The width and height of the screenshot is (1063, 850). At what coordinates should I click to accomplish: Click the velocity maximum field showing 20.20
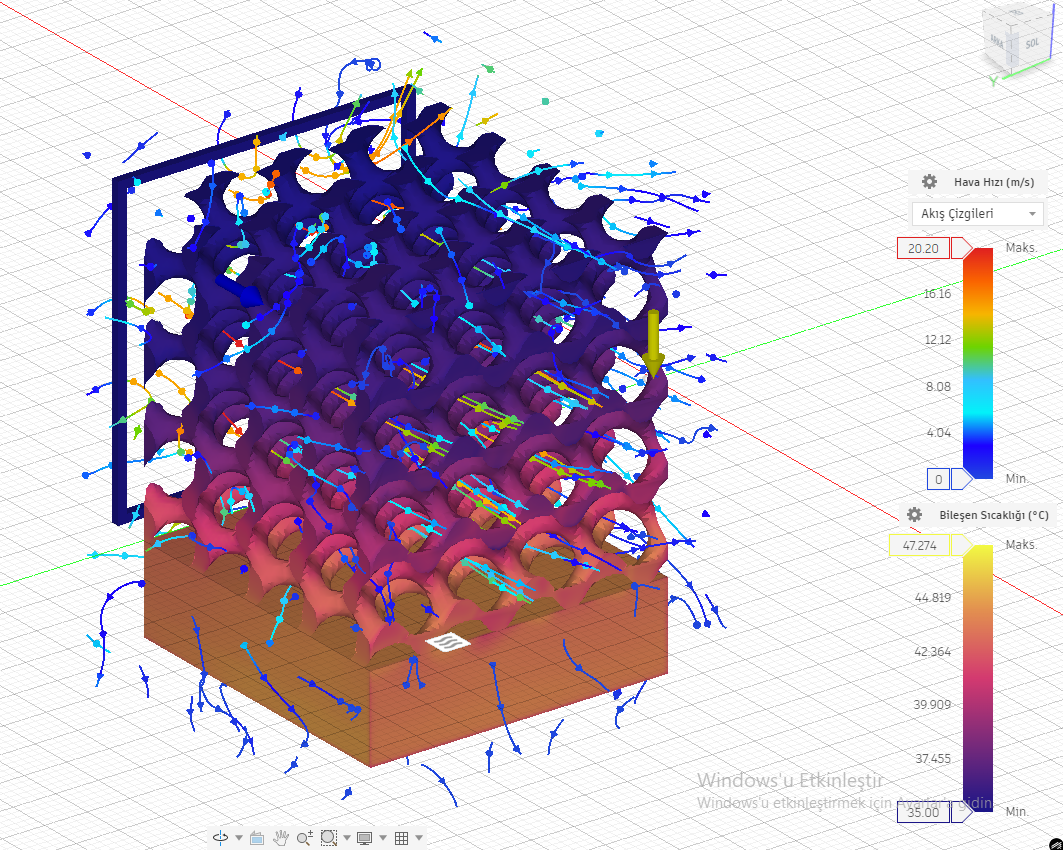(x=921, y=248)
